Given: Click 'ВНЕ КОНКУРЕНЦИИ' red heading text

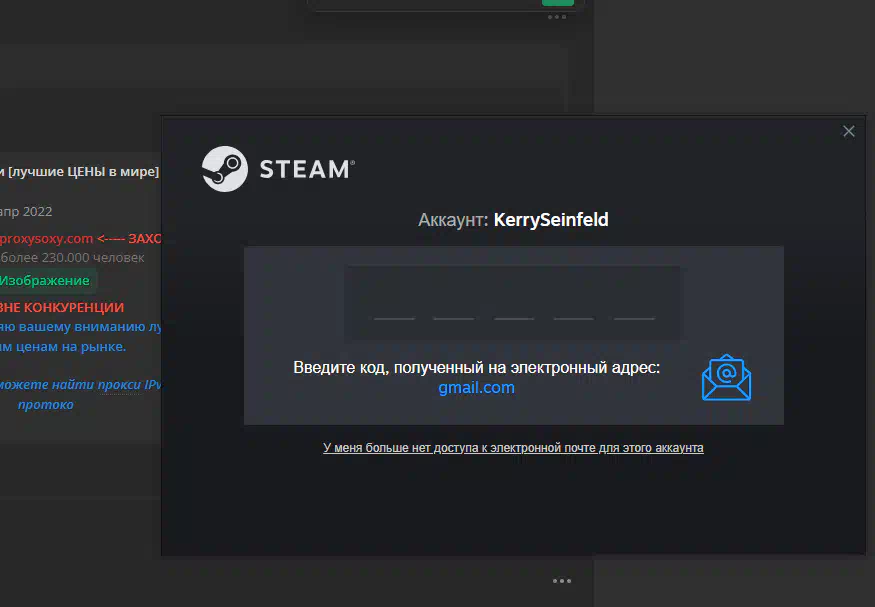Looking at the screenshot, I should click(x=62, y=307).
